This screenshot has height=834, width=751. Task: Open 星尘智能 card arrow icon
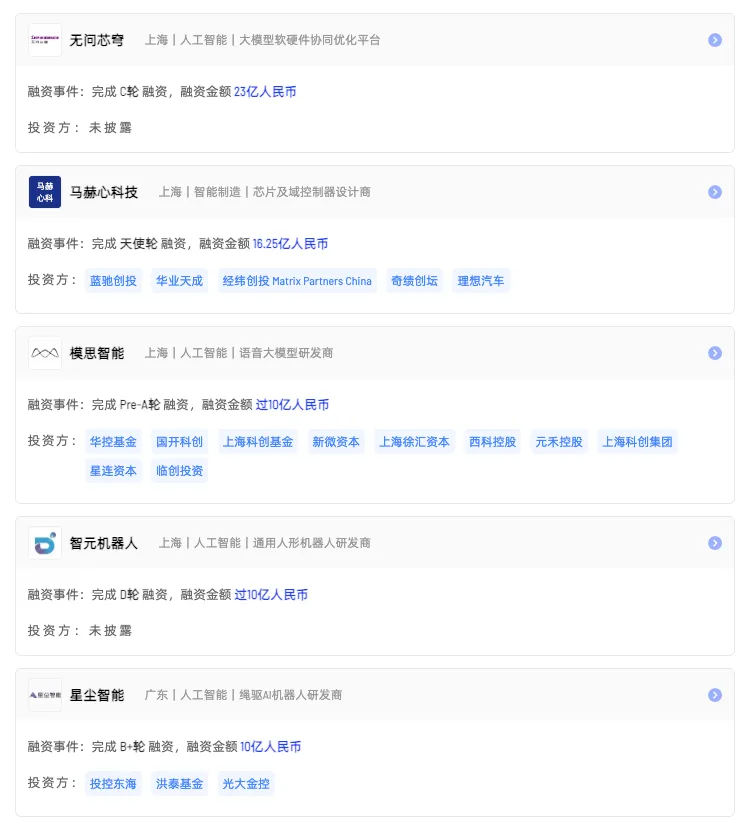[715, 695]
